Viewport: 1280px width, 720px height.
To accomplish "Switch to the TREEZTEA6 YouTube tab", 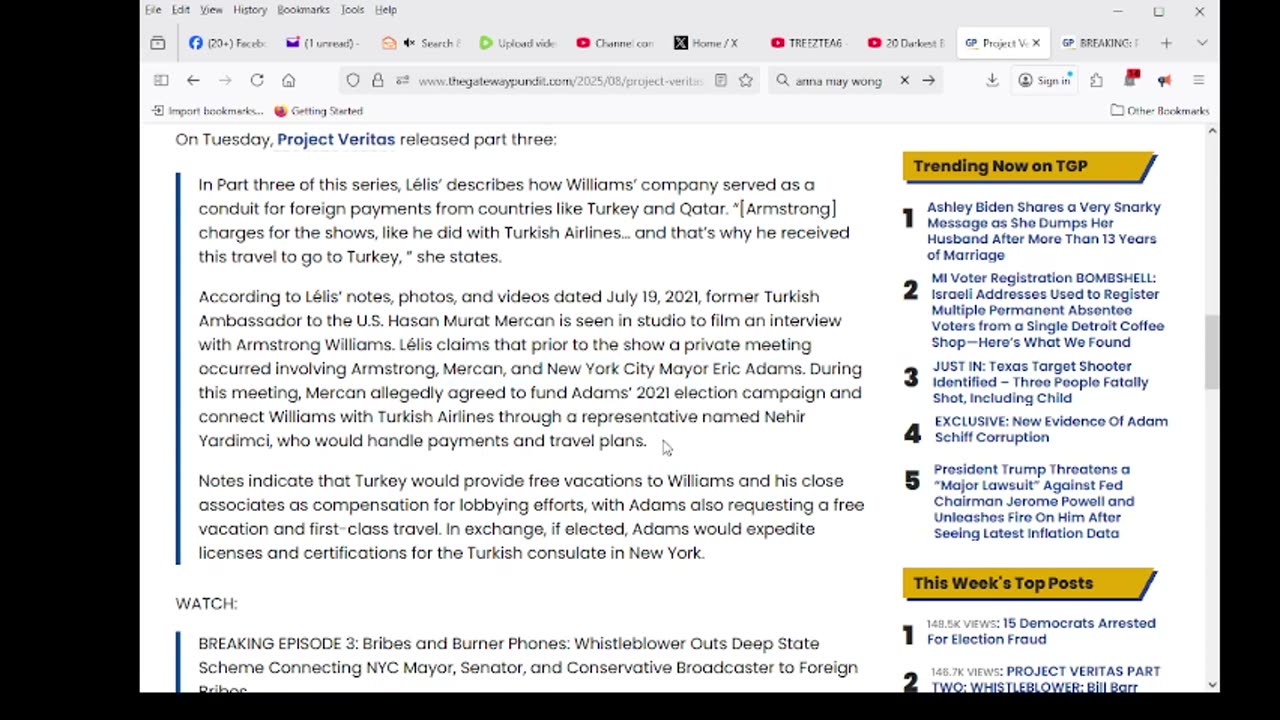I will (807, 43).
